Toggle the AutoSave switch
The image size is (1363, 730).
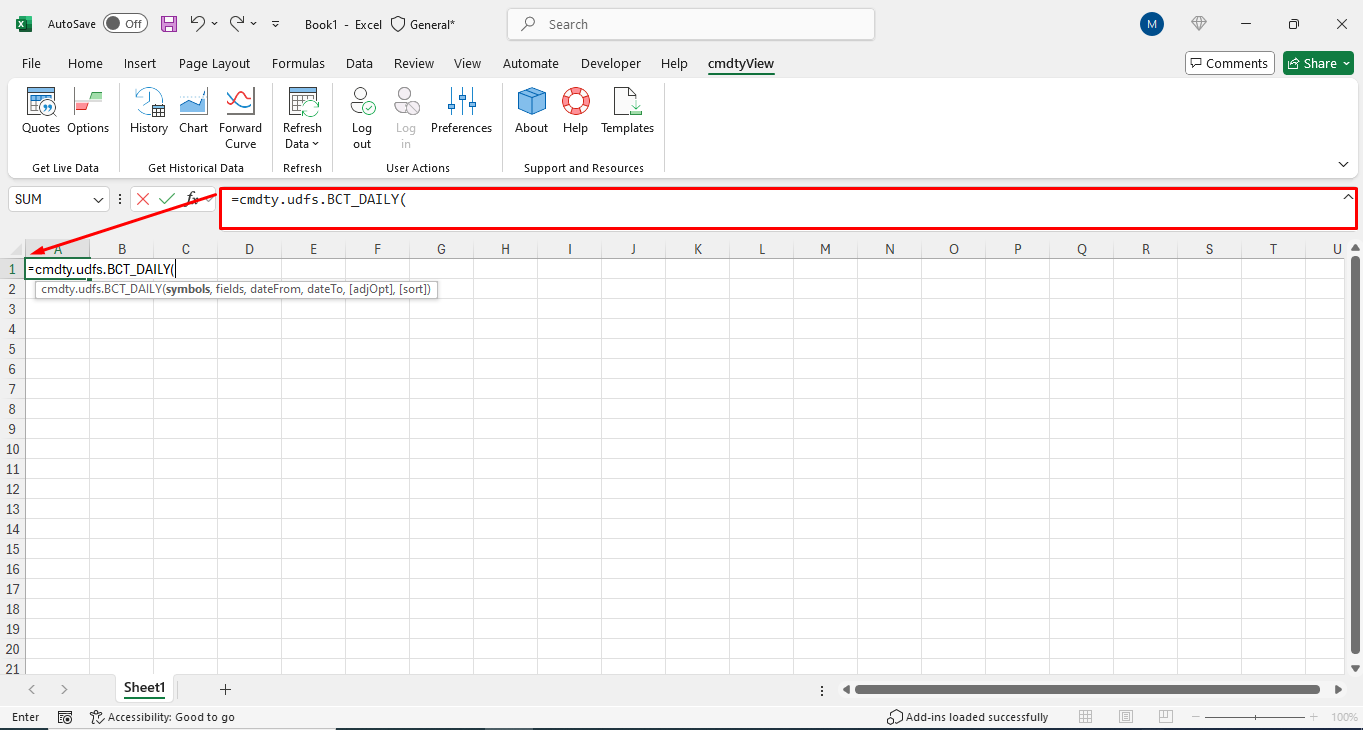pos(125,23)
